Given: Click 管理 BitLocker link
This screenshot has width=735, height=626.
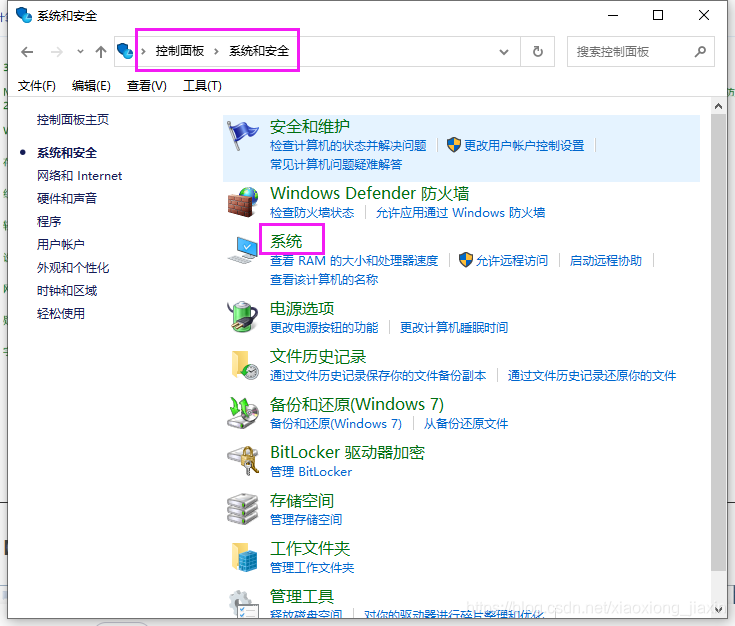Looking at the screenshot, I should (311, 471).
